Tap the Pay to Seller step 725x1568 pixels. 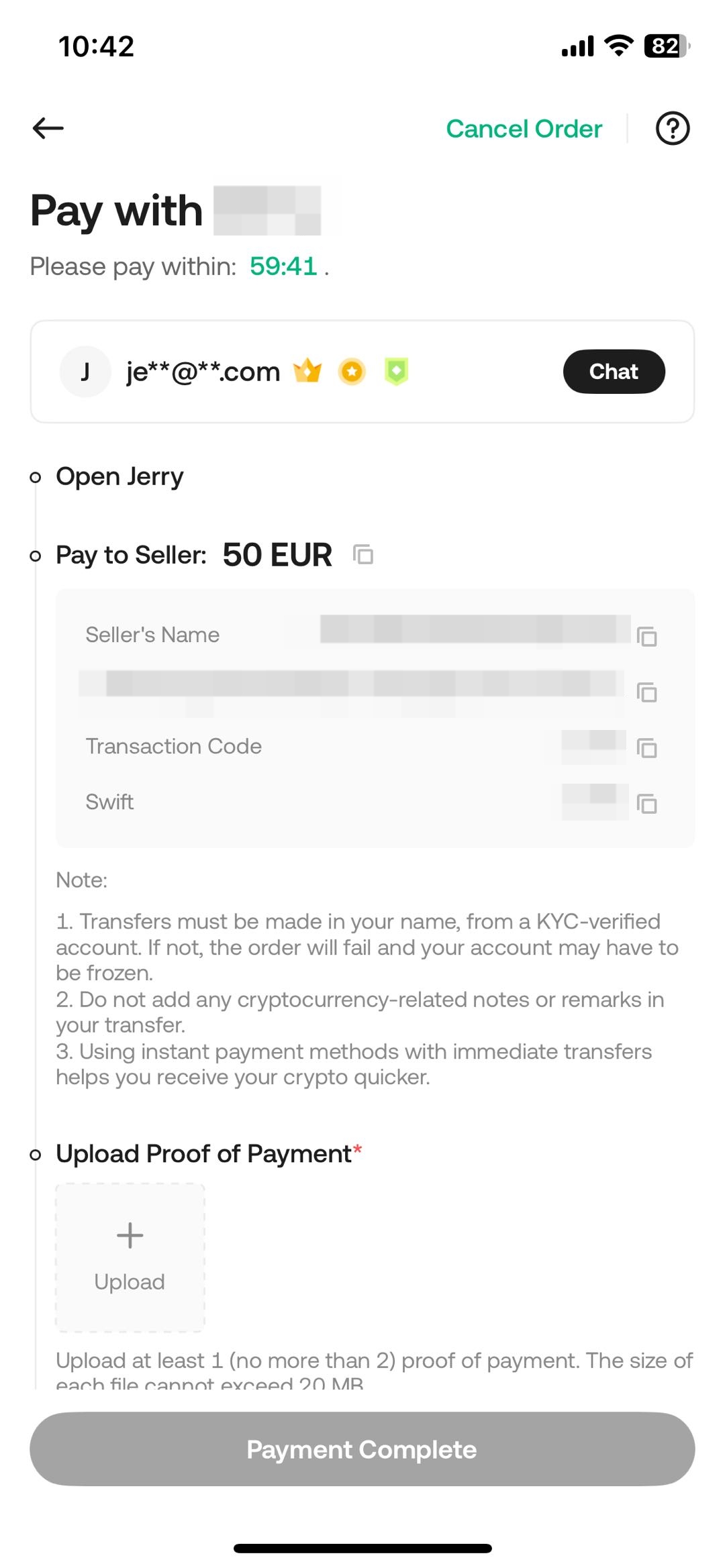[x=131, y=555]
